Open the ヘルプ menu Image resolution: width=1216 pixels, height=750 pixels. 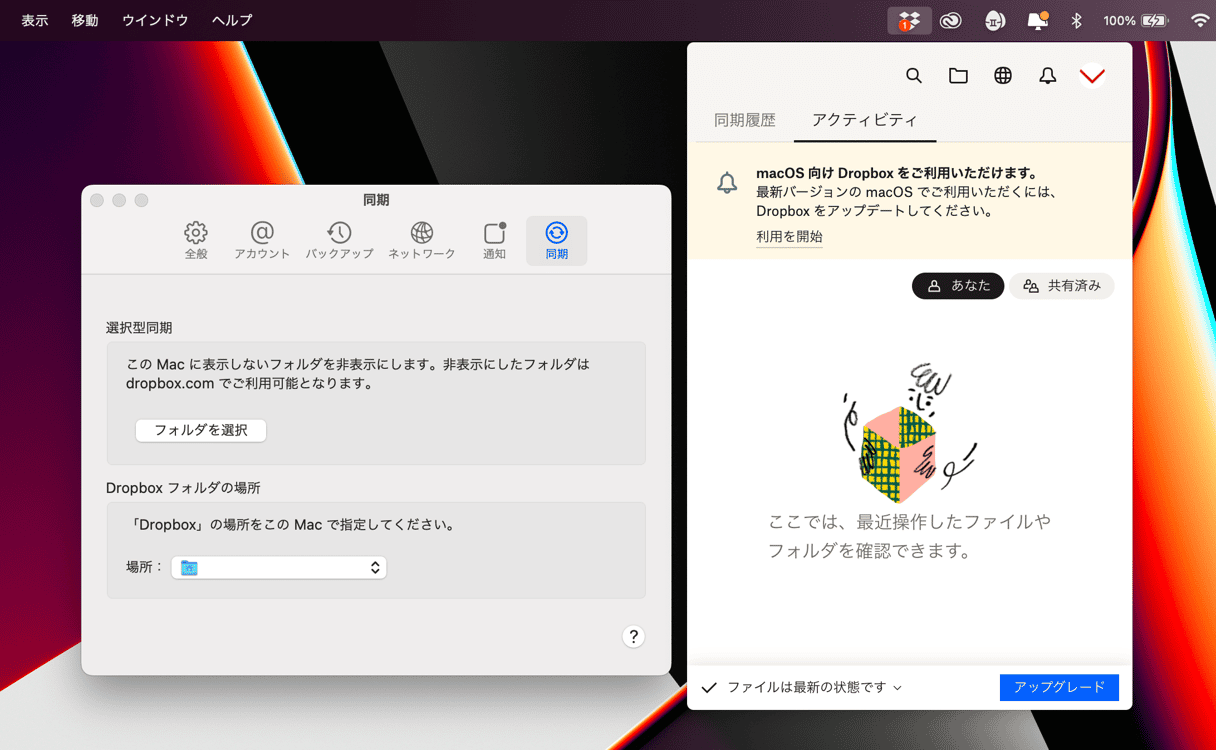coord(232,20)
